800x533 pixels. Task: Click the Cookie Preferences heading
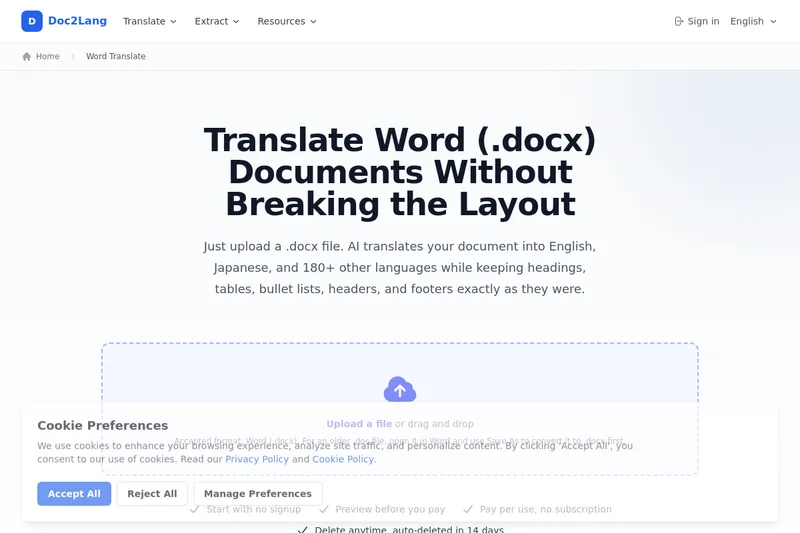pyautogui.click(x=103, y=425)
